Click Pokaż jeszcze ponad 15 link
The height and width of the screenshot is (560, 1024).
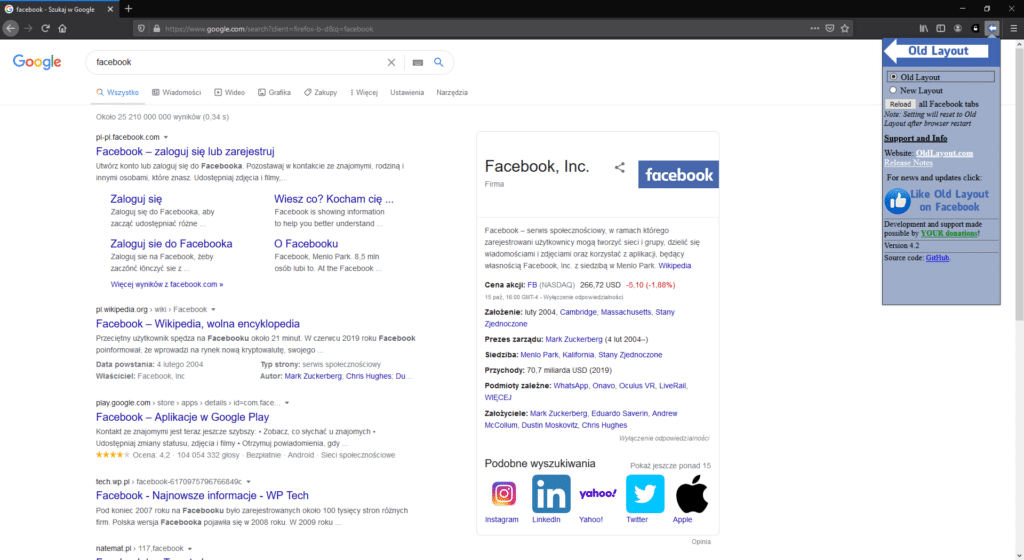pyautogui.click(x=670, y=466)
